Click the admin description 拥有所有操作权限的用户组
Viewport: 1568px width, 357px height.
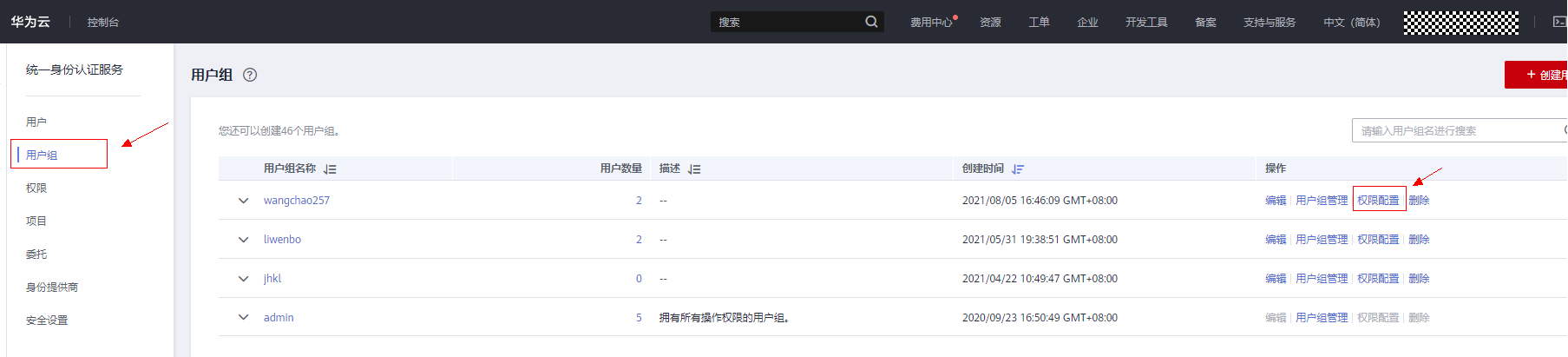pos(724,318)
